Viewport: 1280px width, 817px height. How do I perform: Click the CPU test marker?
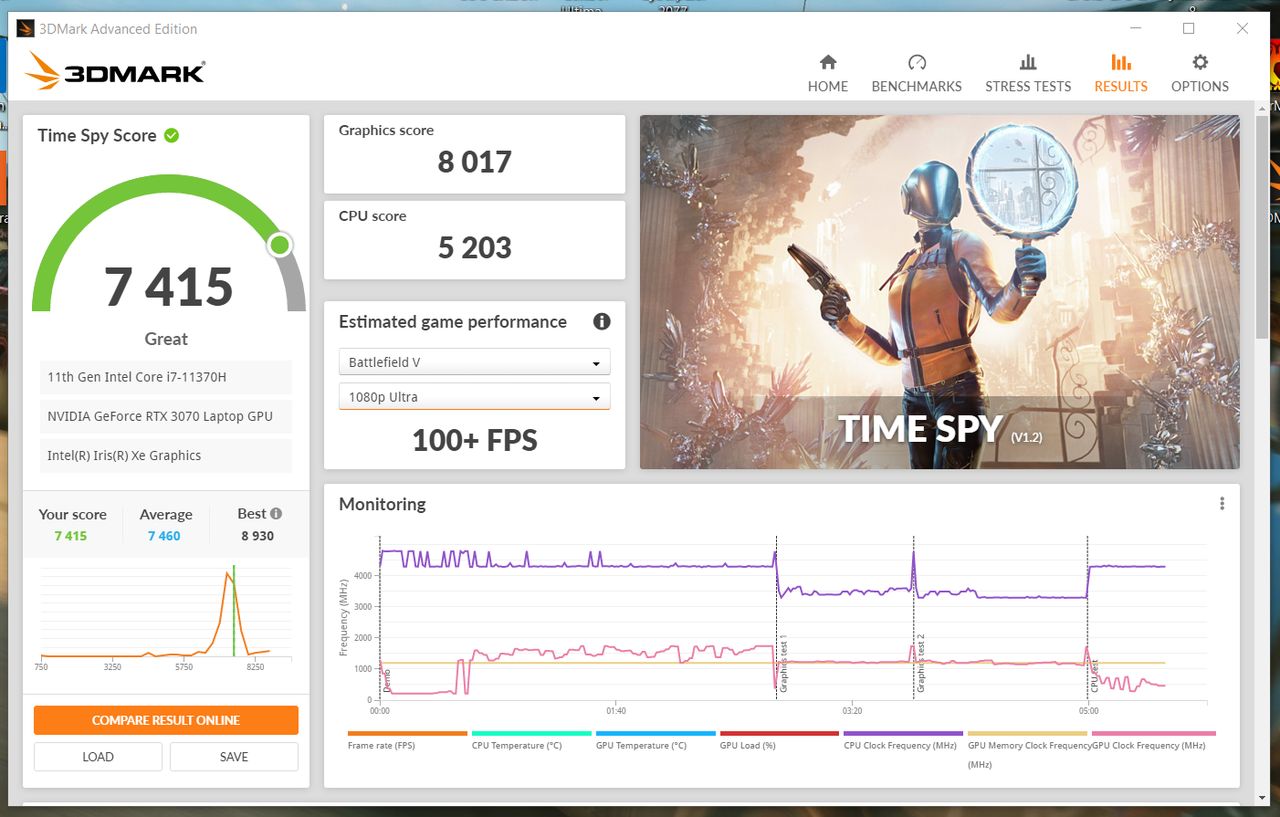click(1095, 677)
